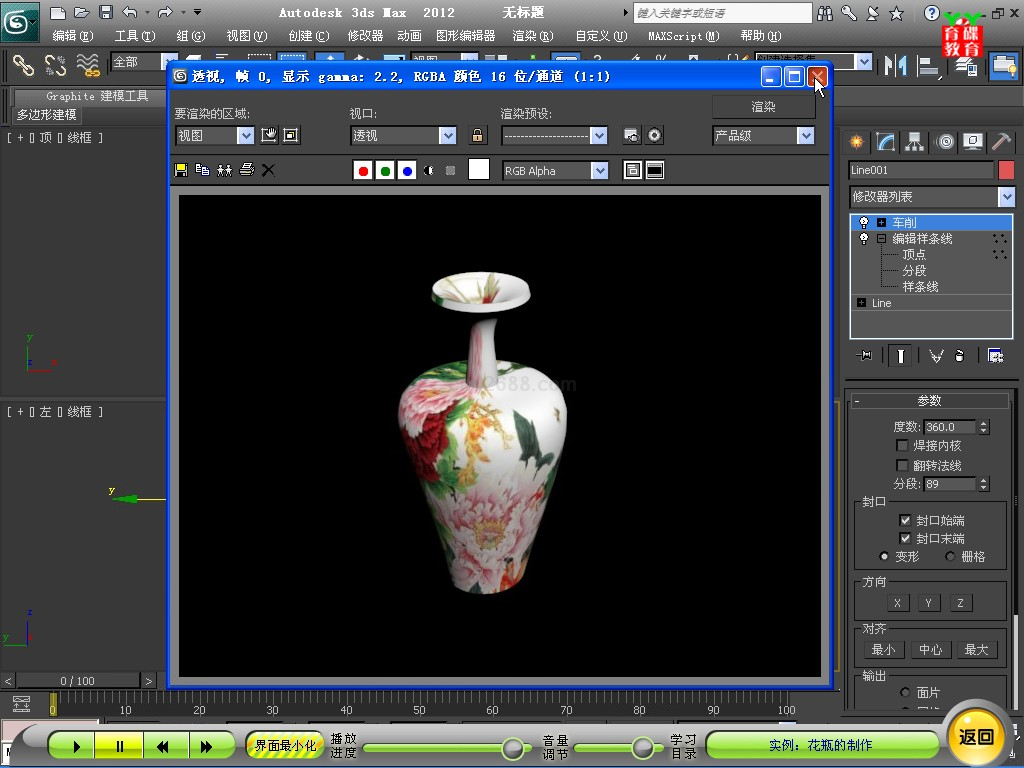Select the 栅格 radio button
Image resolution: width=1024 pixels, height=768 pixels.
coord(950,557)
